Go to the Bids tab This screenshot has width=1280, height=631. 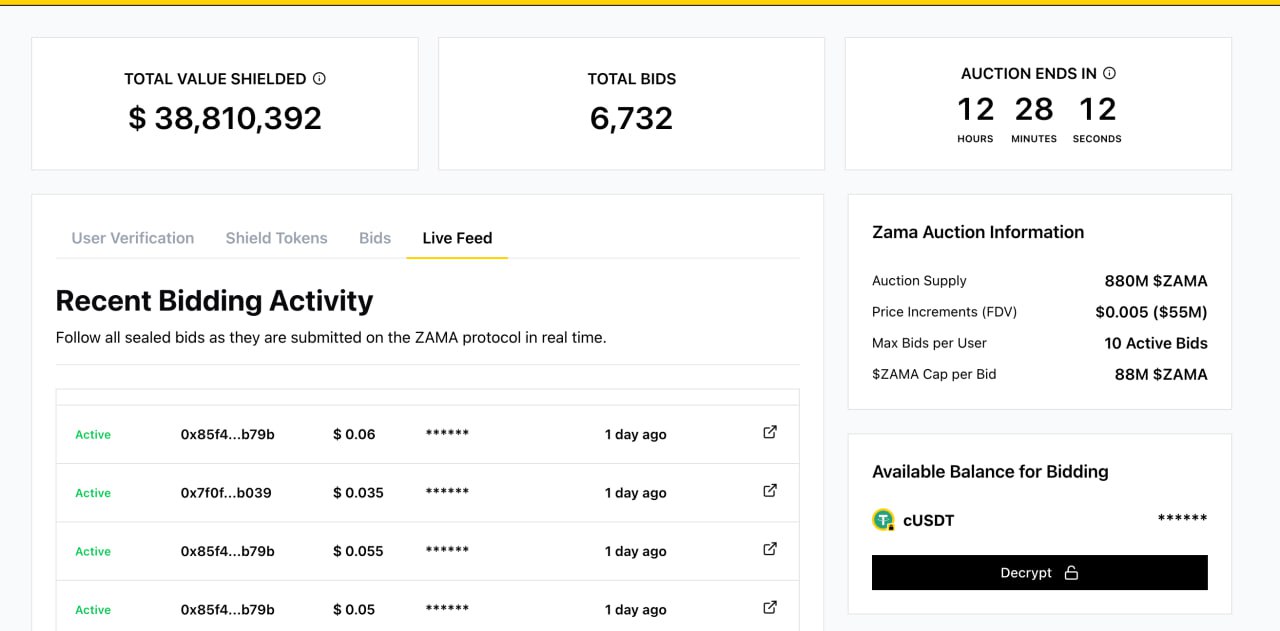click(375, 238)
